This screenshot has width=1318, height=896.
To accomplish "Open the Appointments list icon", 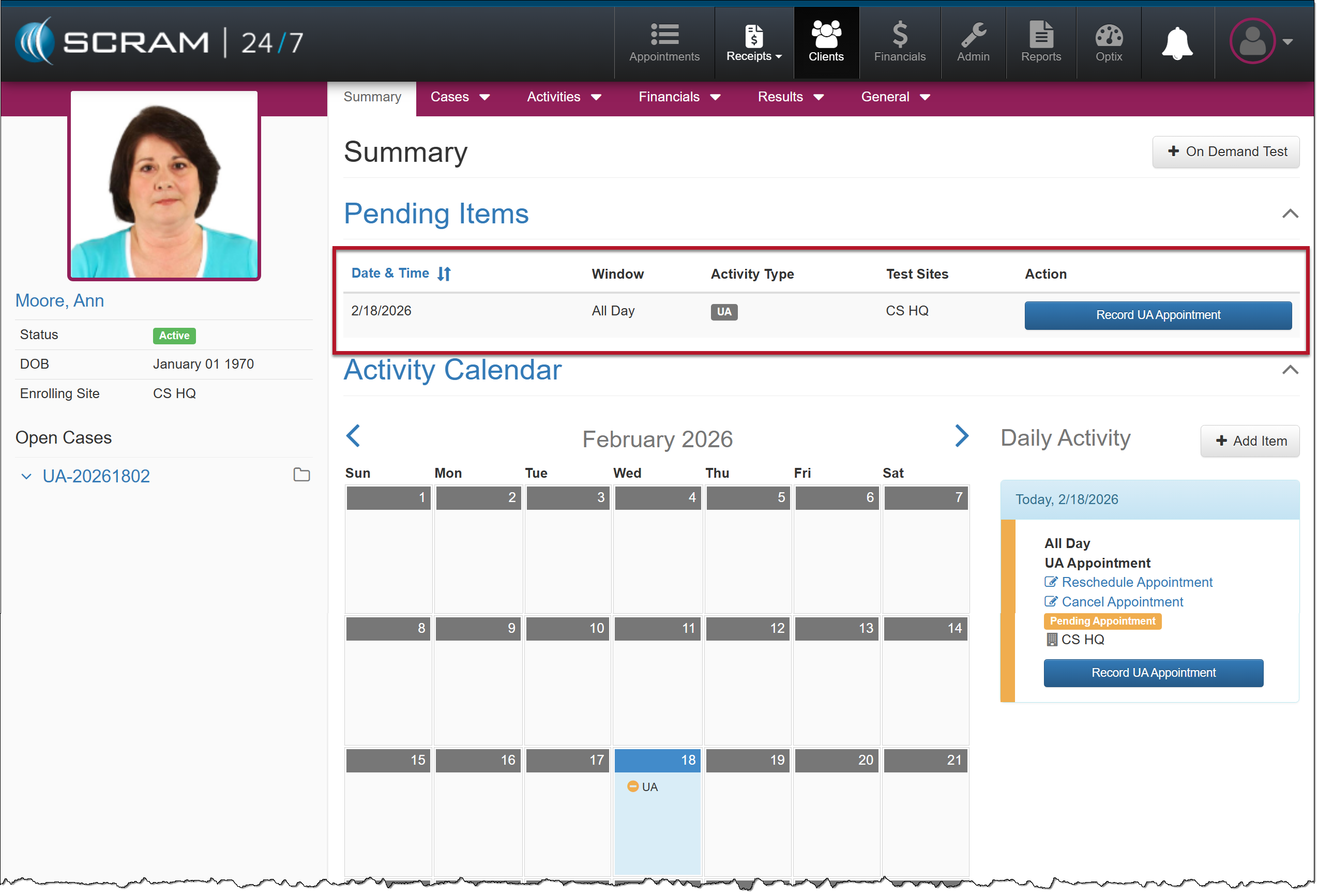I will pos(664,34).
